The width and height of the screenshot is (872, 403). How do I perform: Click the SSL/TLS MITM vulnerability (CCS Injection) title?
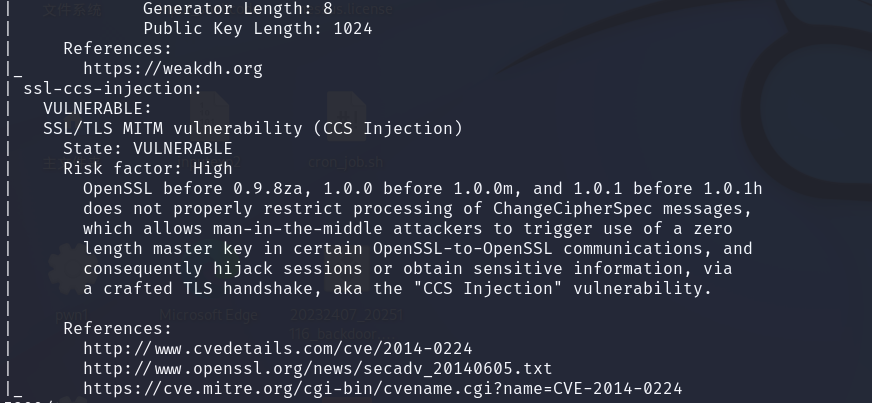(252, 128)
